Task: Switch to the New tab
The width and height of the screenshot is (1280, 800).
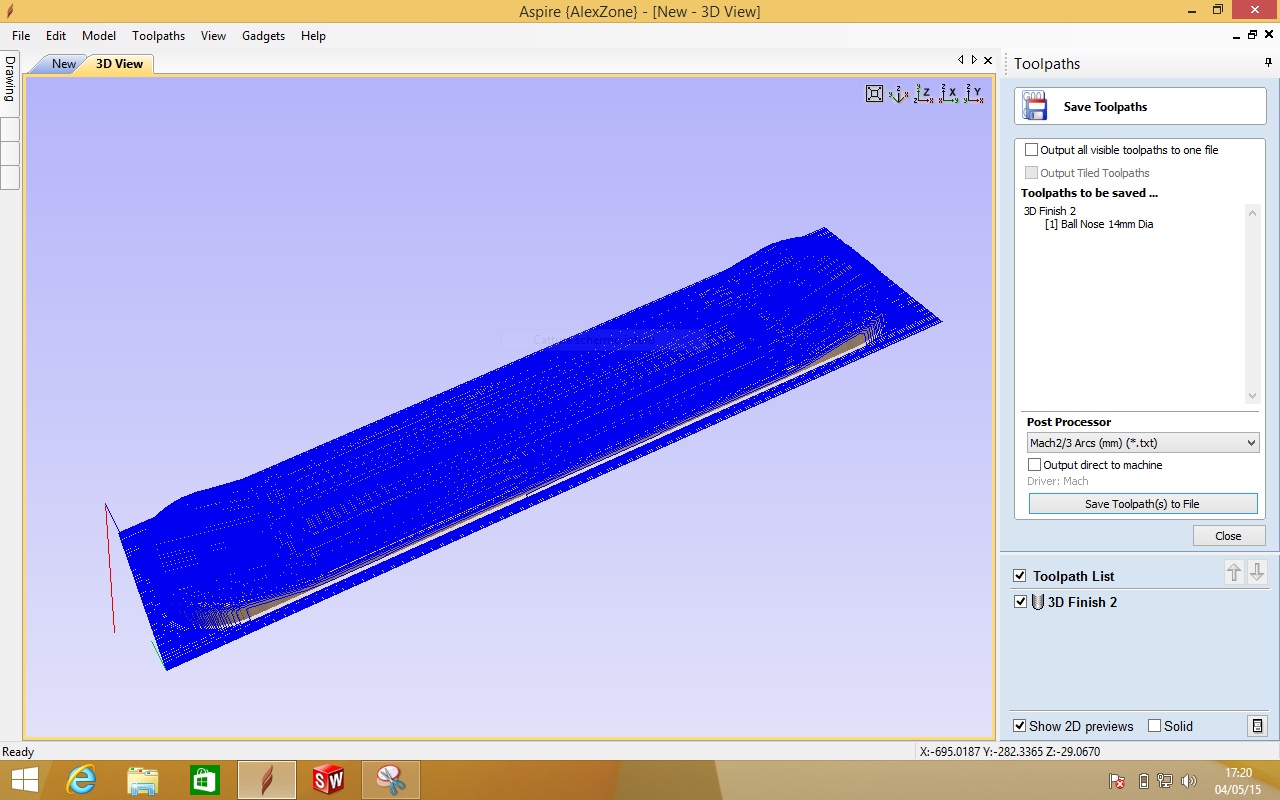Action: coord(64,64)
